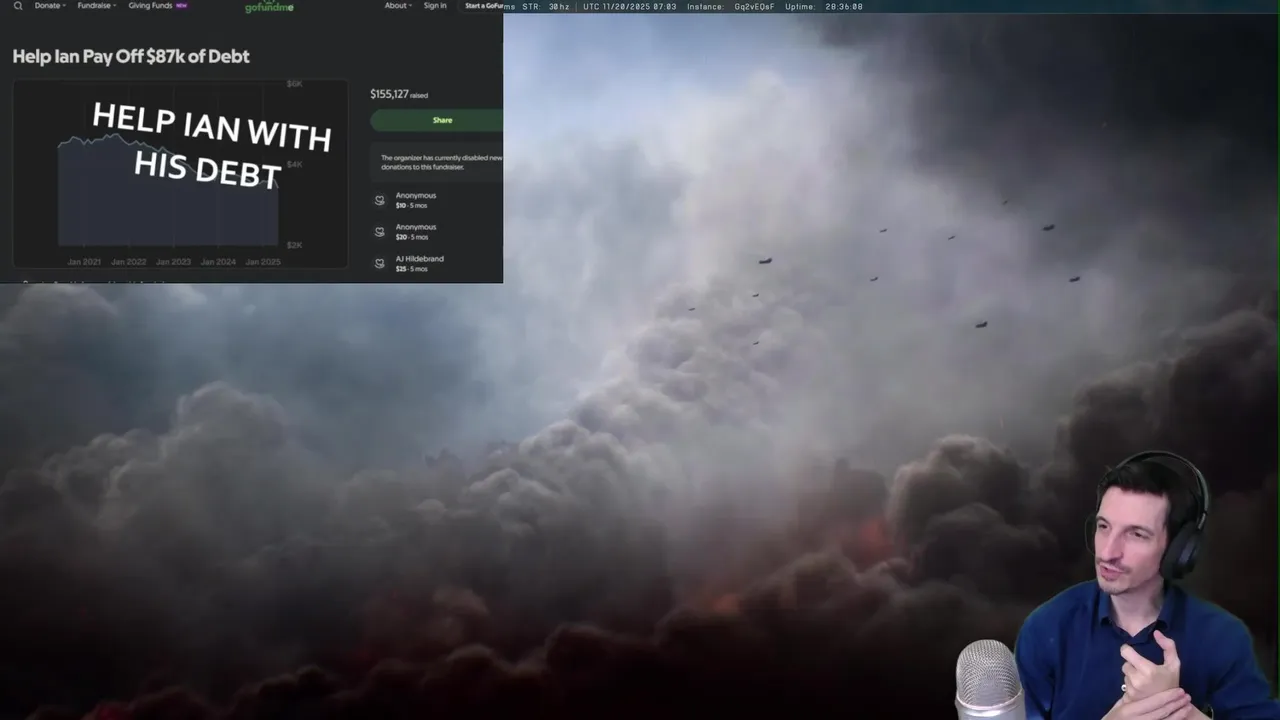Click the Jan 2025 chart axis label
Viewport: 1280px width, 720px height.
[x=263, y=262]
